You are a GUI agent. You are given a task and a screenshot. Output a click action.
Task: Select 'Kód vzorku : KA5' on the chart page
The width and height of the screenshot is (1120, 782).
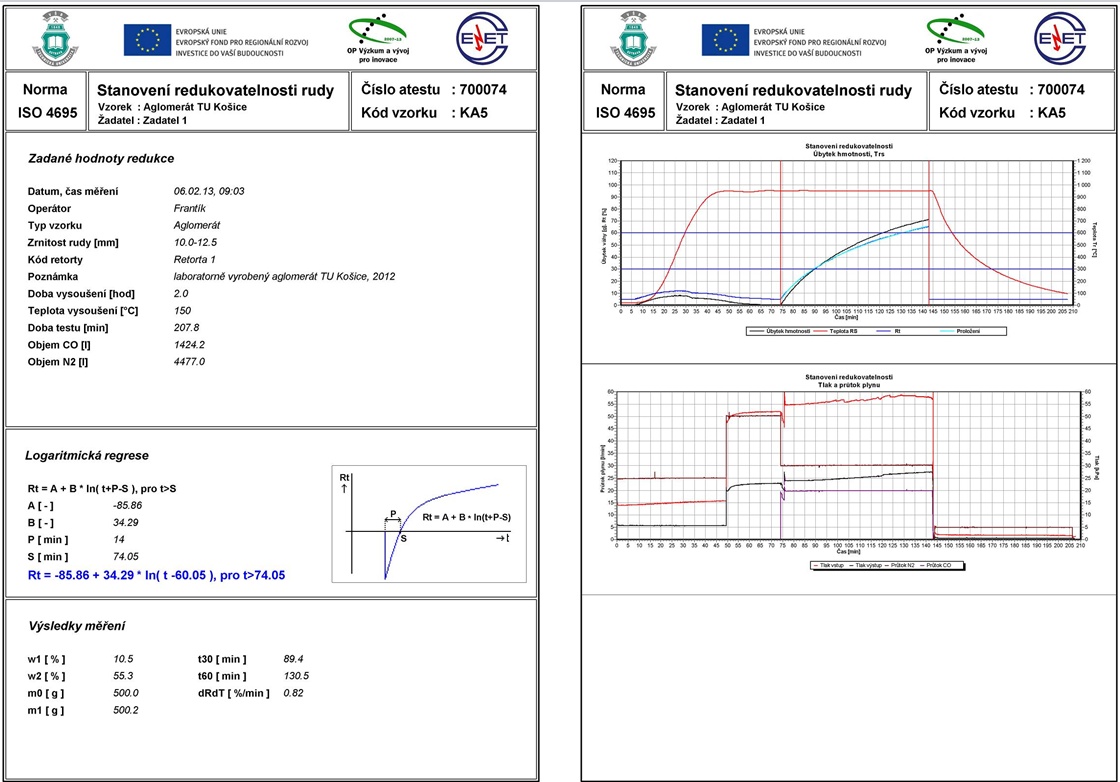click(1002, 113)
